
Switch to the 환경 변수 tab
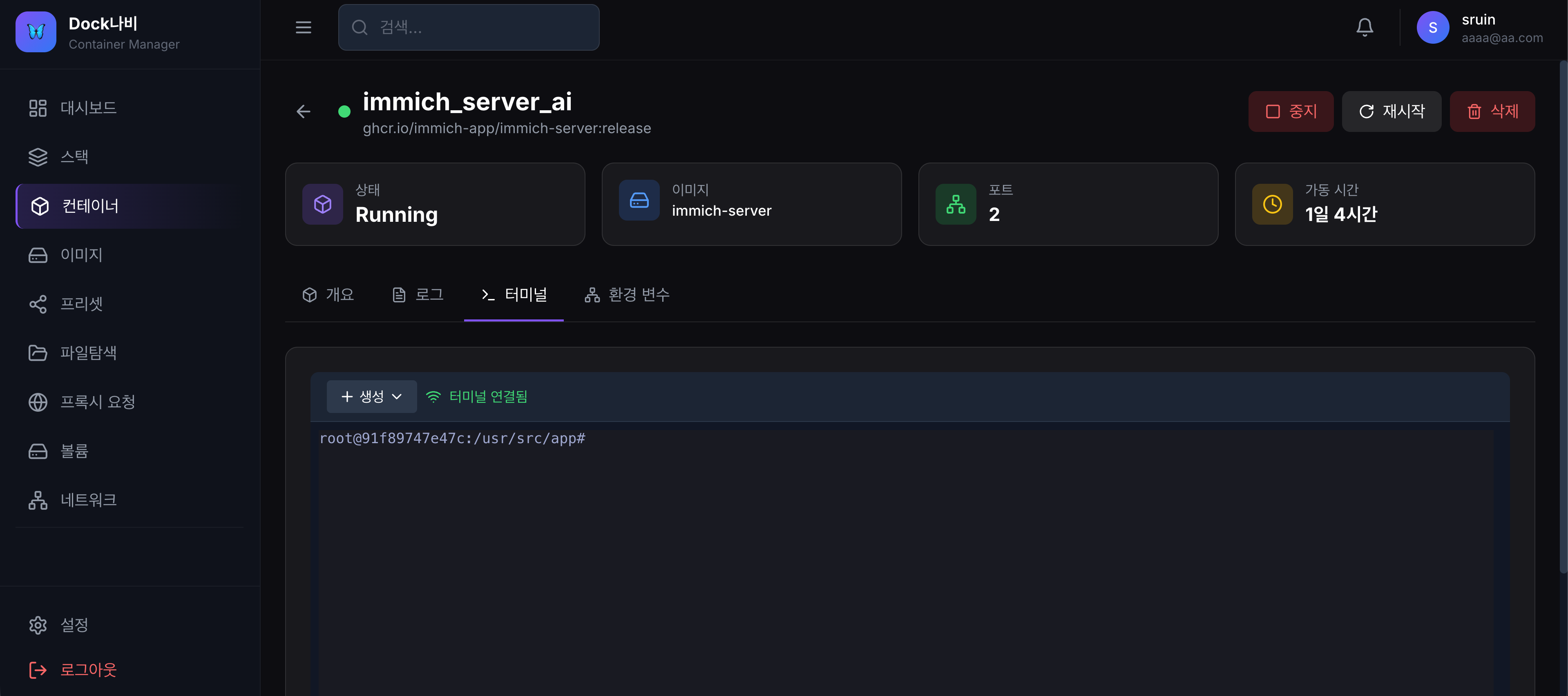pos(627,295)
